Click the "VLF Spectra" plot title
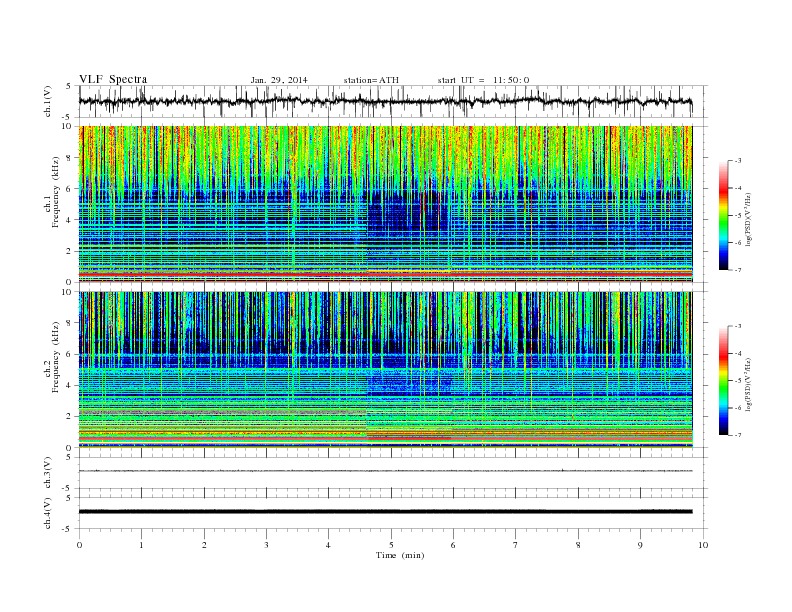The height and width of the screenshot is (612, 792). [x=113, y=79]
